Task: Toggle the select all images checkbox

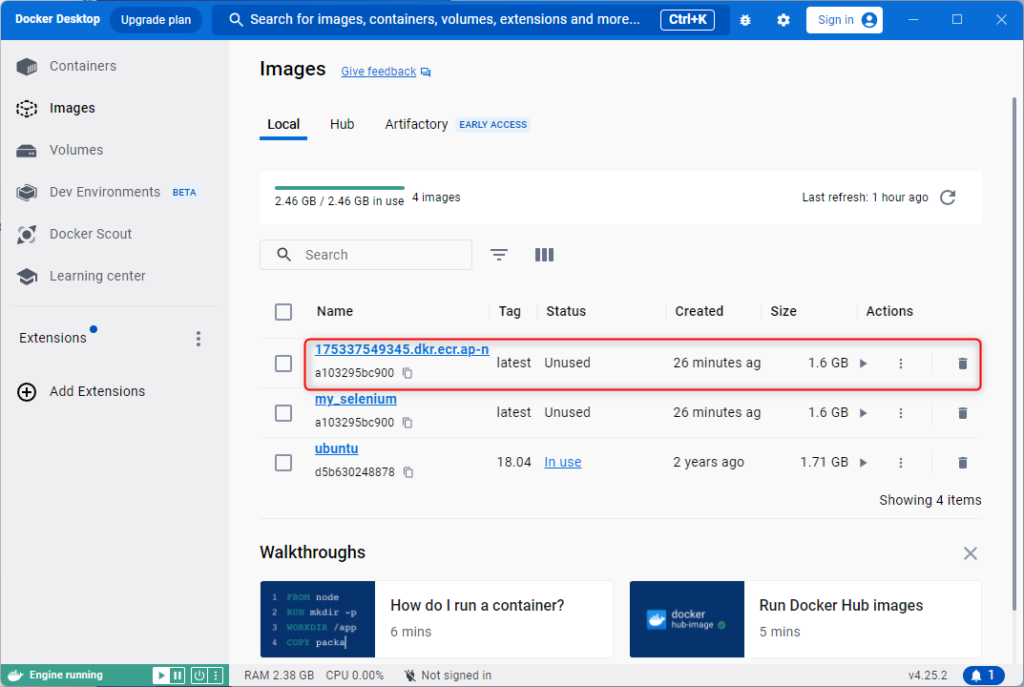Action: click(x=283, y=312)
